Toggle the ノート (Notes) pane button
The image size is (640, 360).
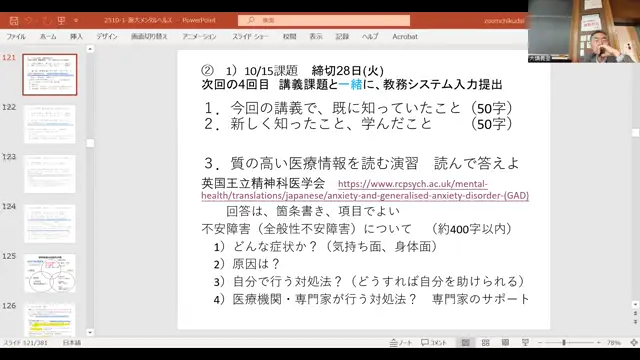401,343
